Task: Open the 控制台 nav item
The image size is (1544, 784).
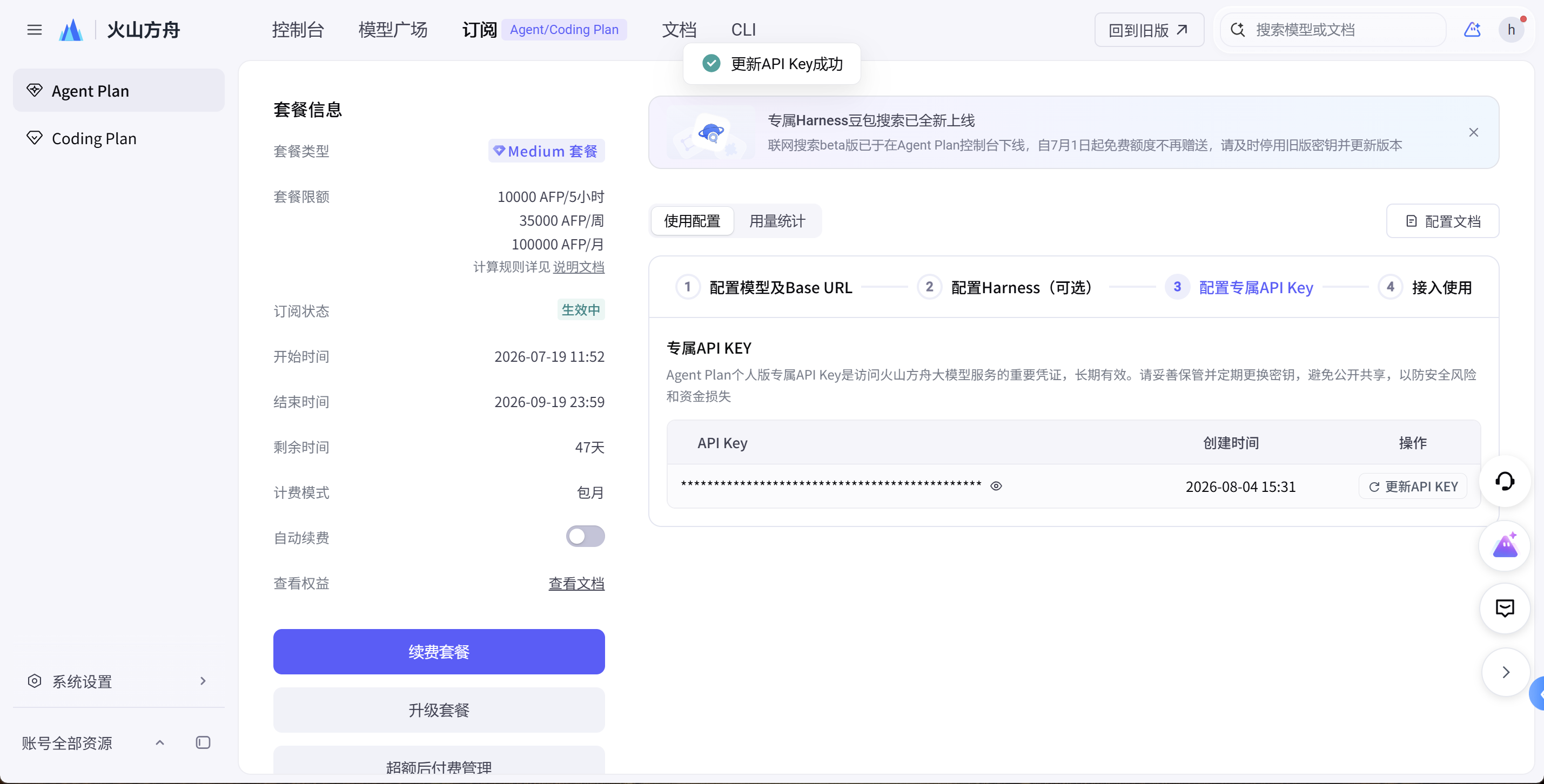Action: [298, 29]
